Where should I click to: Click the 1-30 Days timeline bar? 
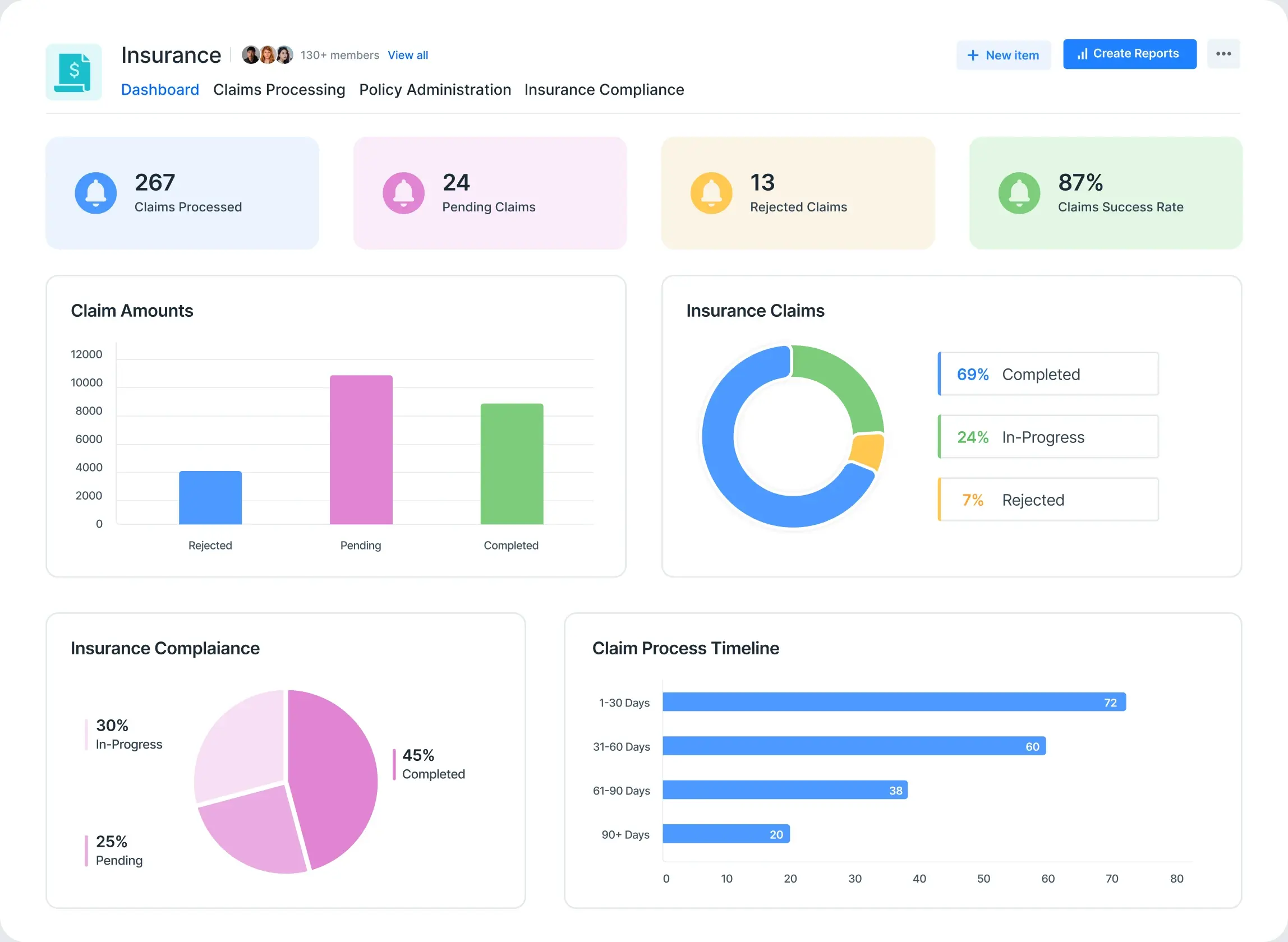pyautogui.click(x=893, y=702)
